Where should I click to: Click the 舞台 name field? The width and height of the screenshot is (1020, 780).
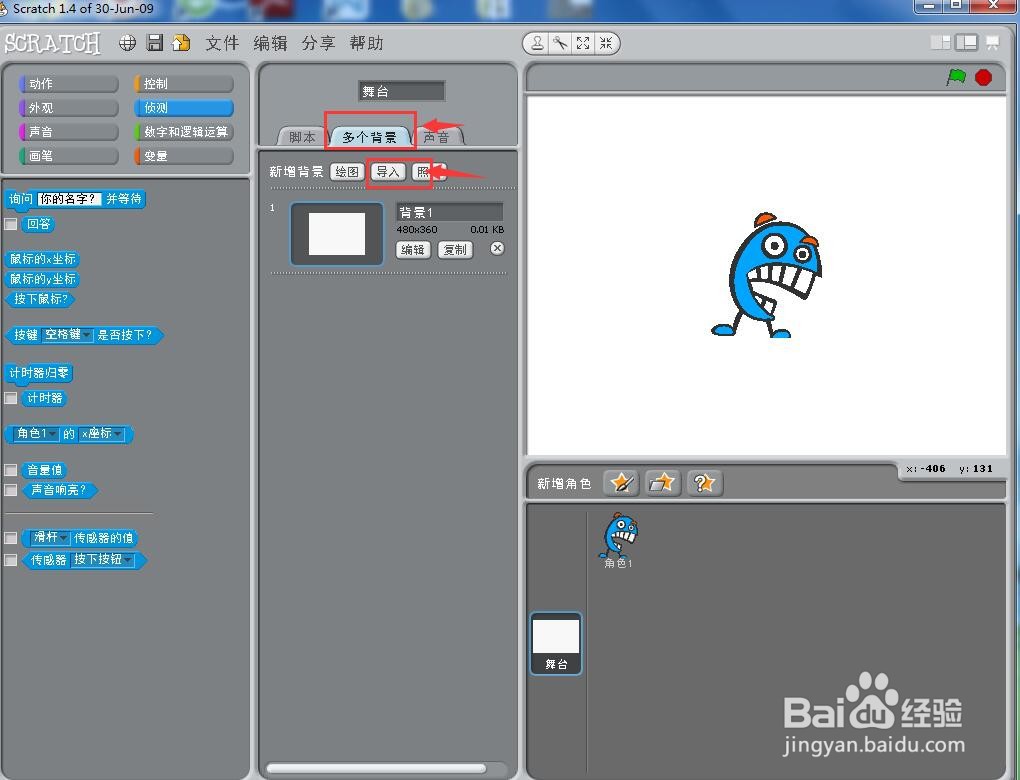pos(401,91)
